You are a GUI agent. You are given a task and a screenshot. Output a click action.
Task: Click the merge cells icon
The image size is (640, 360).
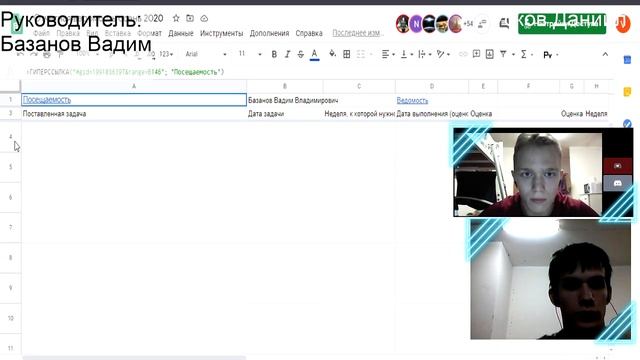click(x=361, y=54)
